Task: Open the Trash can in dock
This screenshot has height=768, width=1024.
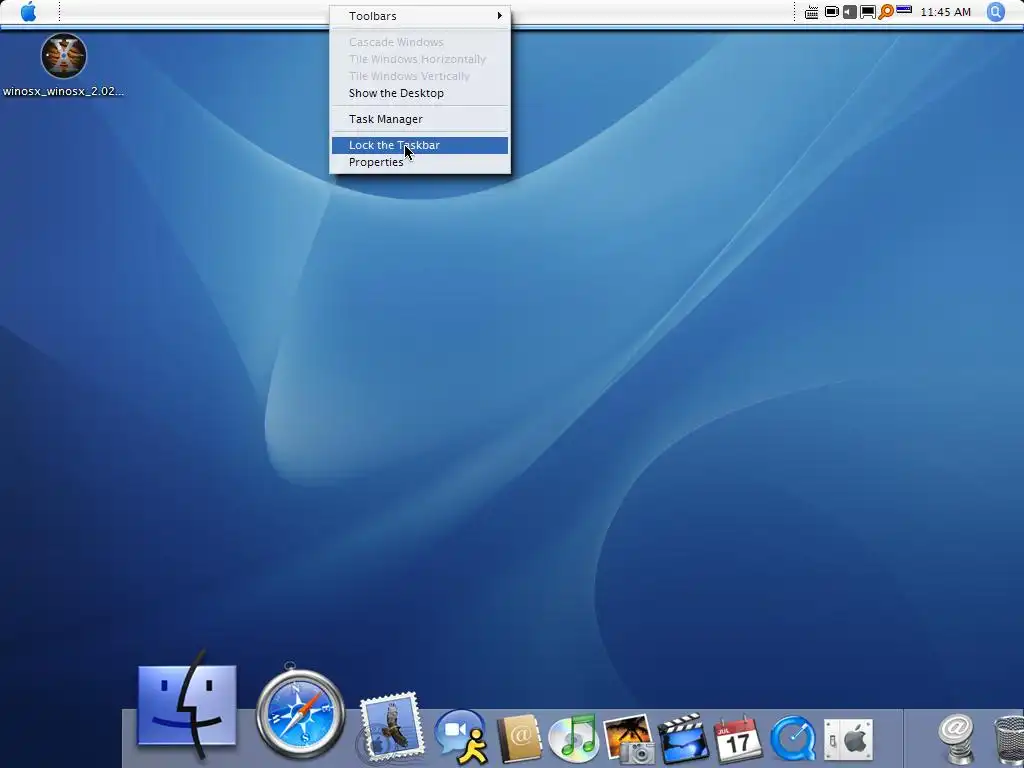Action: click(1008, 741)
